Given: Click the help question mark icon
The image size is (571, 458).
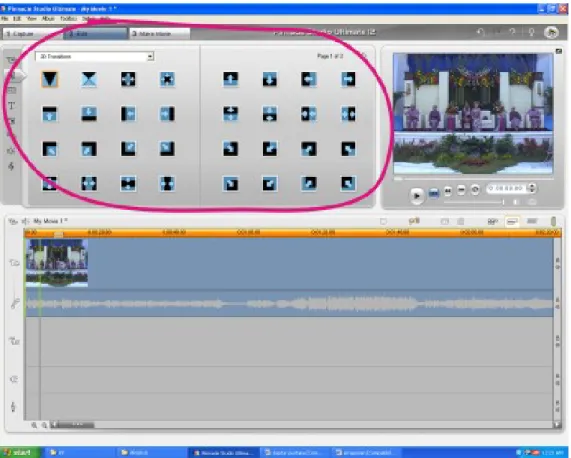Looking at the screenshot, I should (x=512, y=32).
